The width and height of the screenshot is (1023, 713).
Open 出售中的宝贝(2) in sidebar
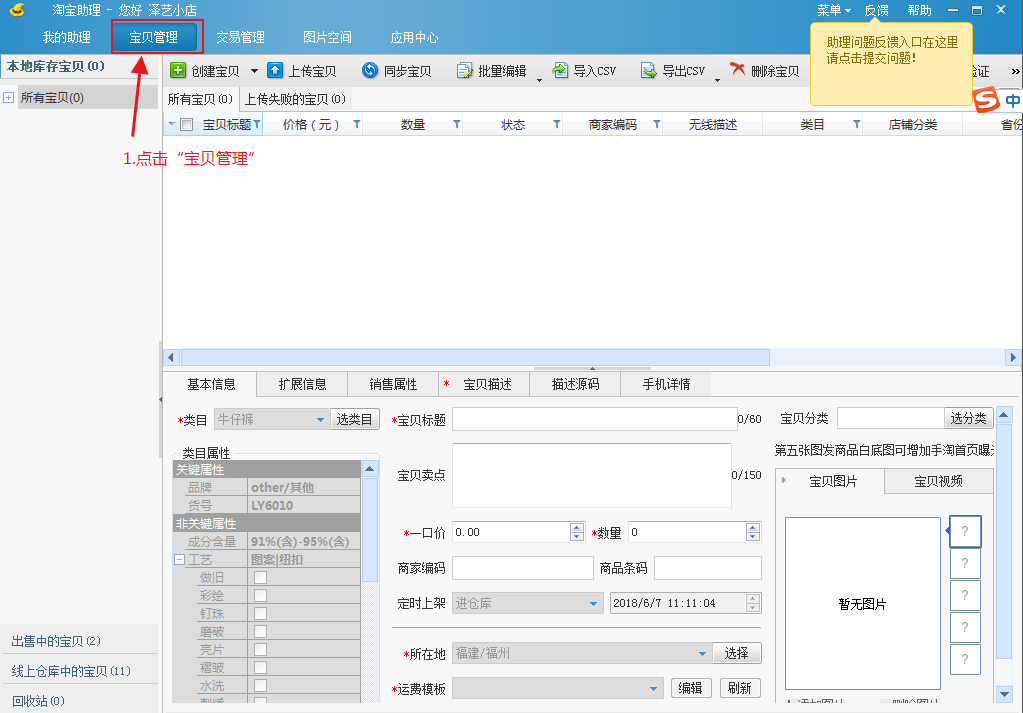pos(56,641)
